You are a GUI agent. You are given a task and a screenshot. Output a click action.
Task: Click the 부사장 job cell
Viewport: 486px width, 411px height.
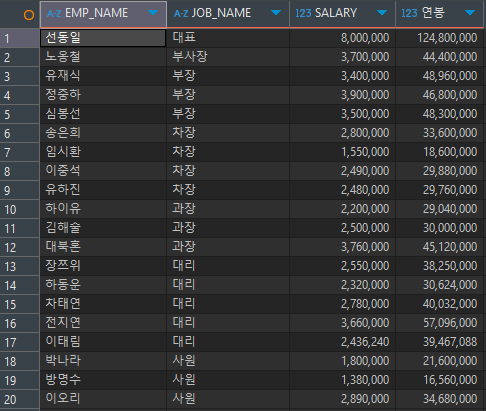click(x=228, y=57)
